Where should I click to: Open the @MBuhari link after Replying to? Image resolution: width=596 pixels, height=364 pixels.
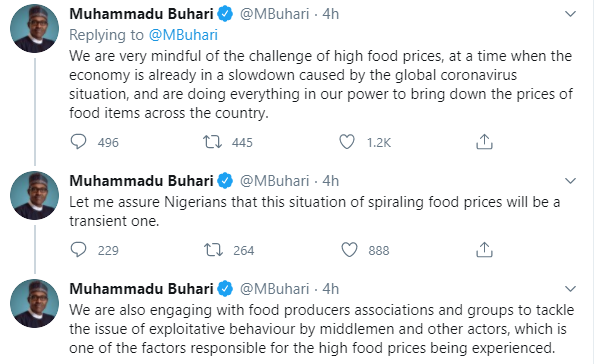(x=183, y=35)
